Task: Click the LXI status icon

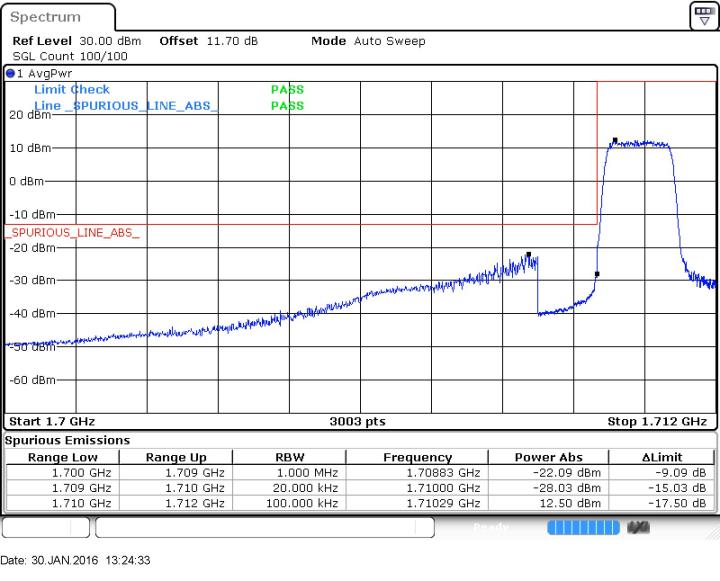Action: (x=638, y=527)
